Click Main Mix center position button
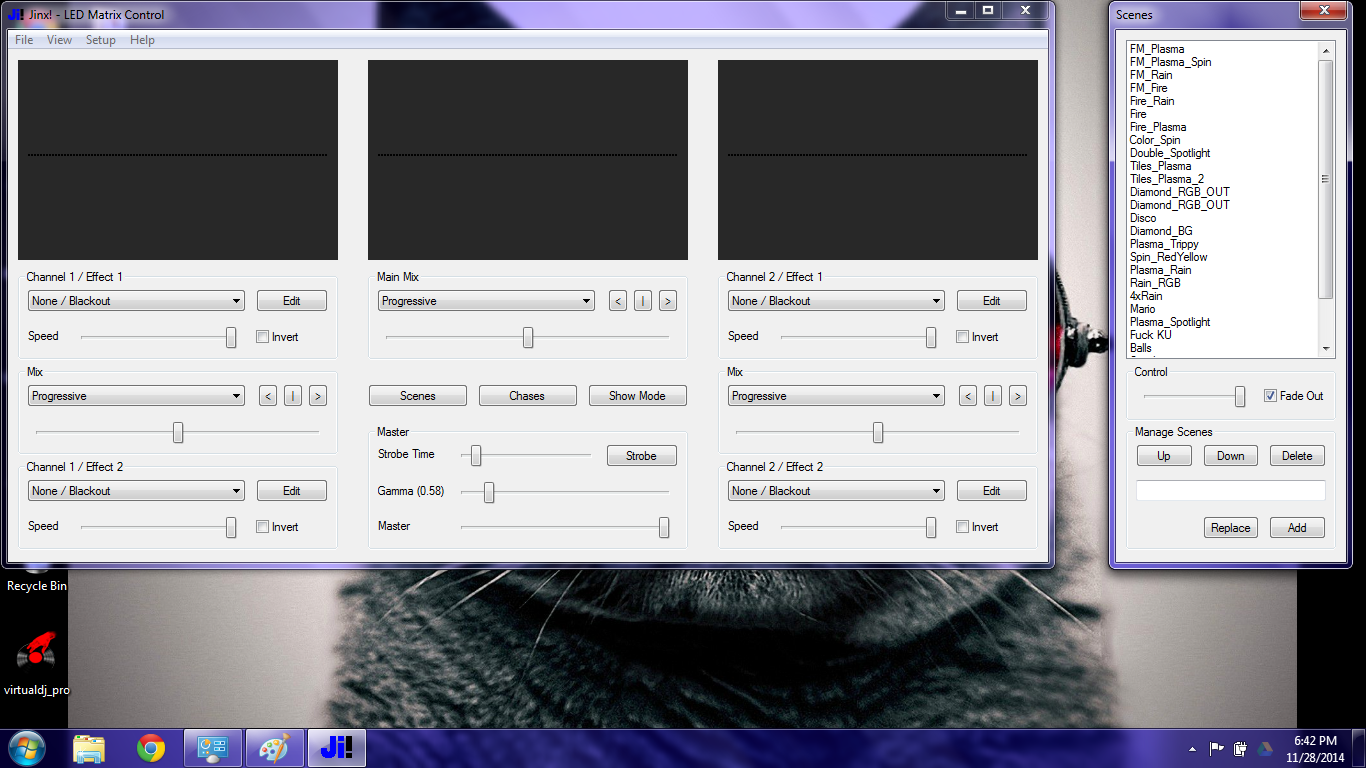Image resolution: width=1366 pixels, height=768 pixels. tap(643, 301)
